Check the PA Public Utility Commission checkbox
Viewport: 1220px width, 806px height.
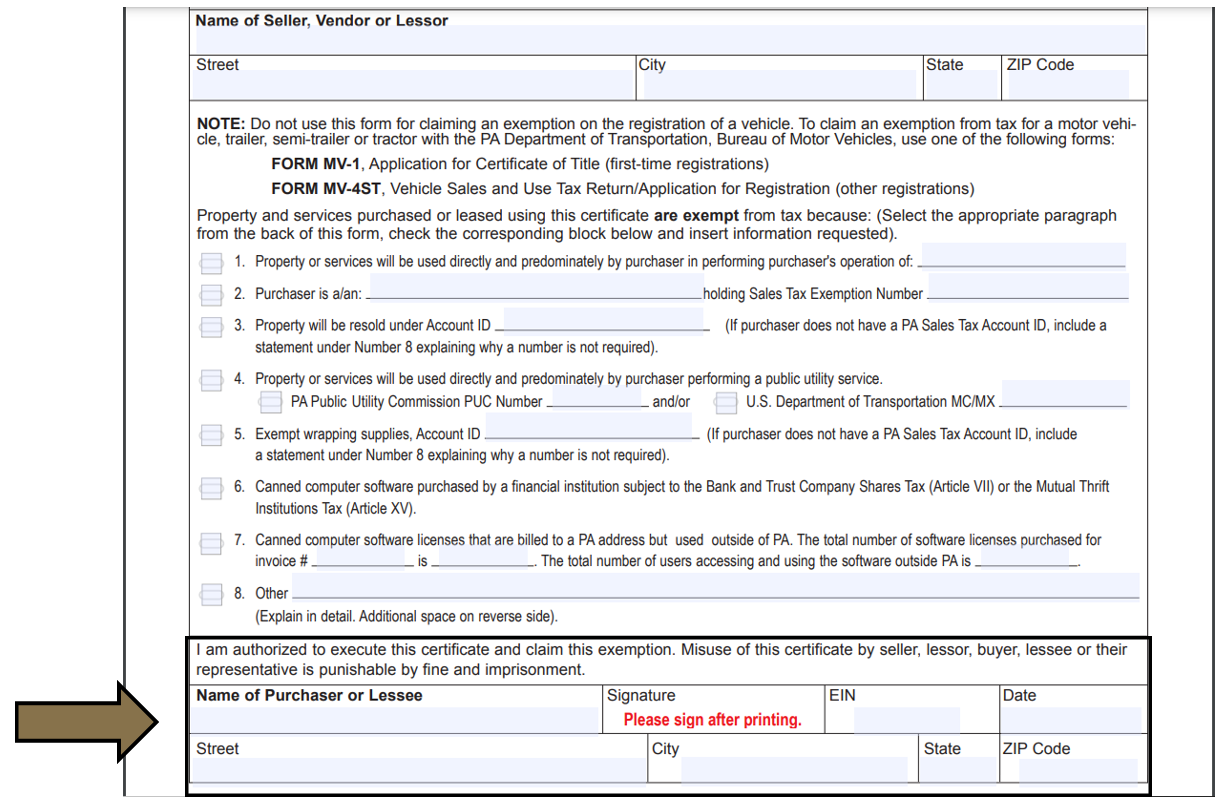point(270,401)
